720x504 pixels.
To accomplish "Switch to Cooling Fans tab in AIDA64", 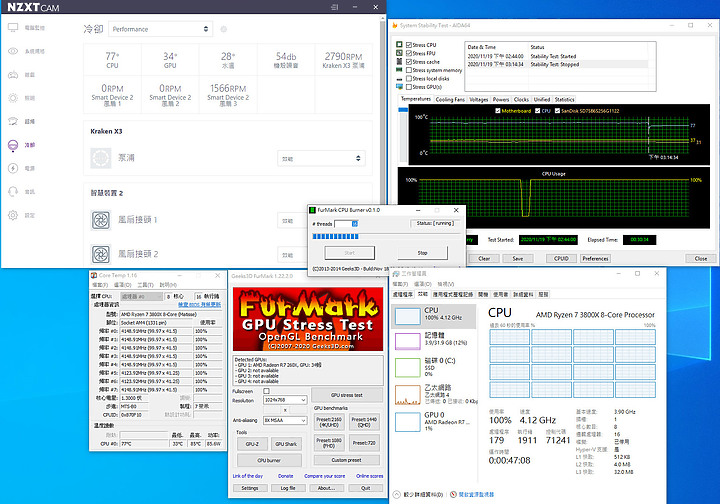I will [x=450, y=100].
